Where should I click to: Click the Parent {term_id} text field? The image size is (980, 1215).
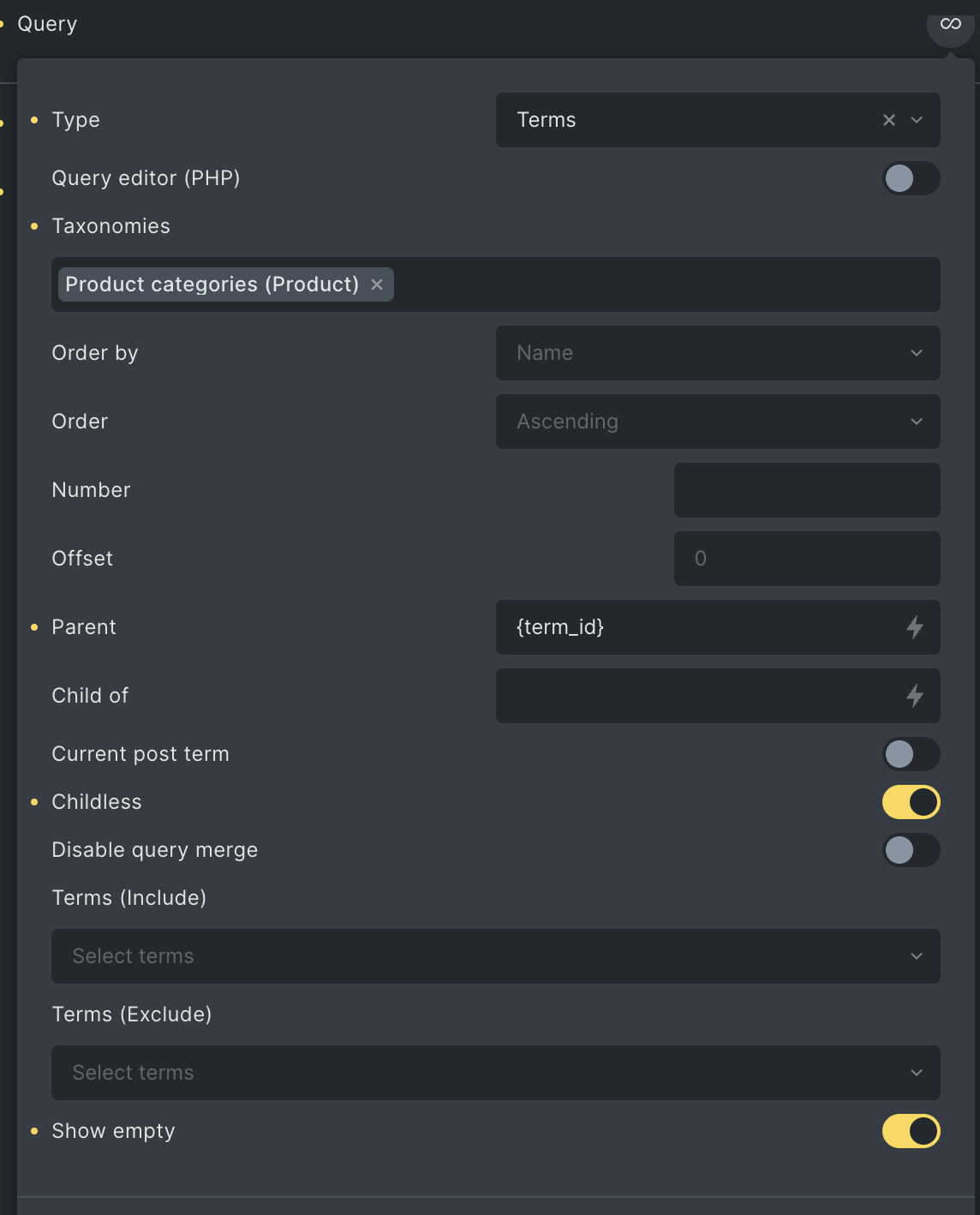tap(698, 627)
